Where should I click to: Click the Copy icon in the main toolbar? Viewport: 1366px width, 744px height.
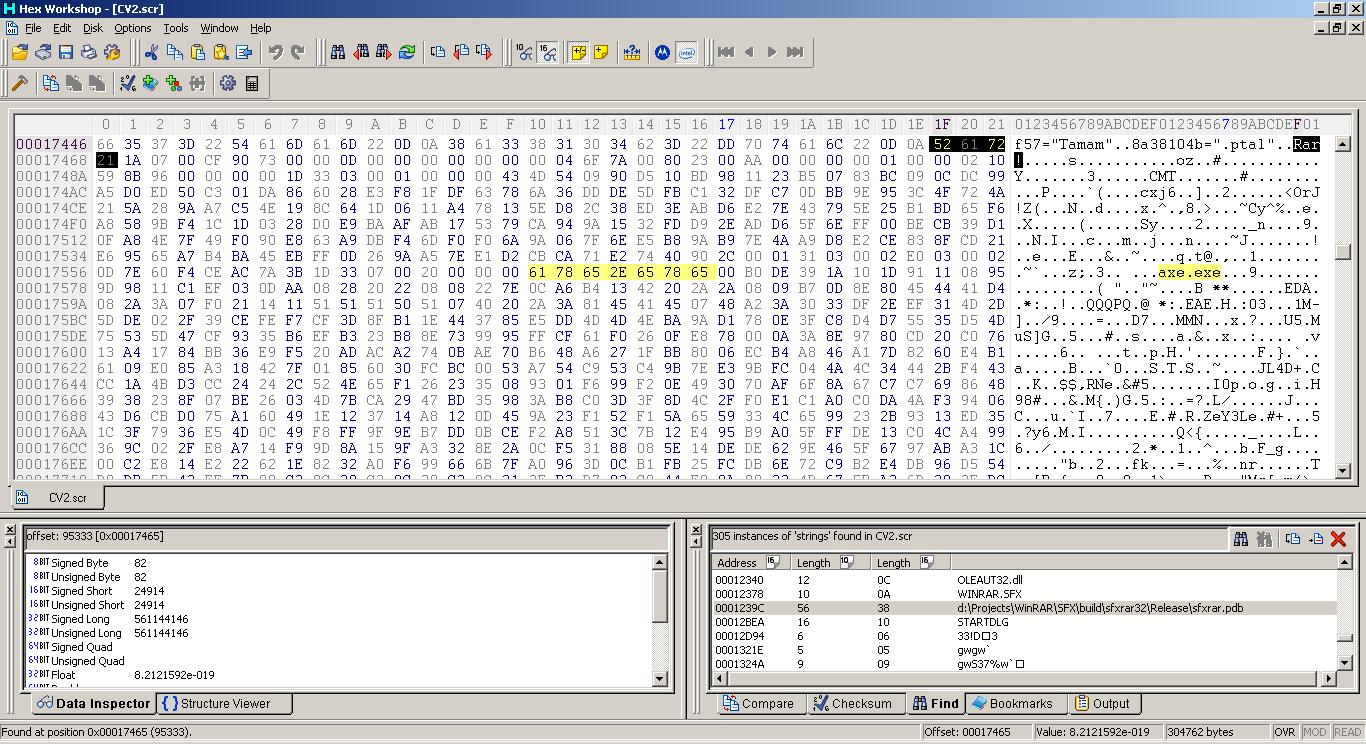coord(175,52)
